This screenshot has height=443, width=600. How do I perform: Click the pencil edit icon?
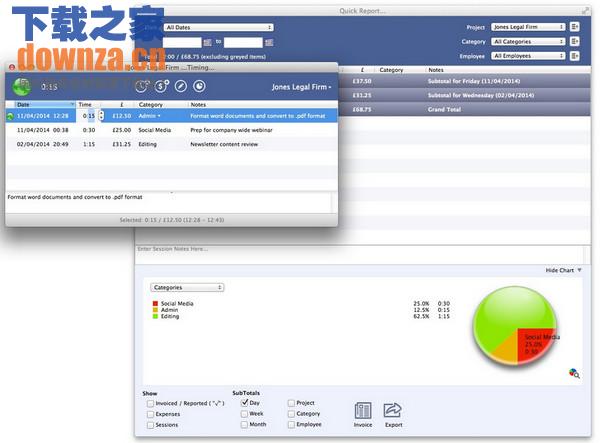point(181,87)
